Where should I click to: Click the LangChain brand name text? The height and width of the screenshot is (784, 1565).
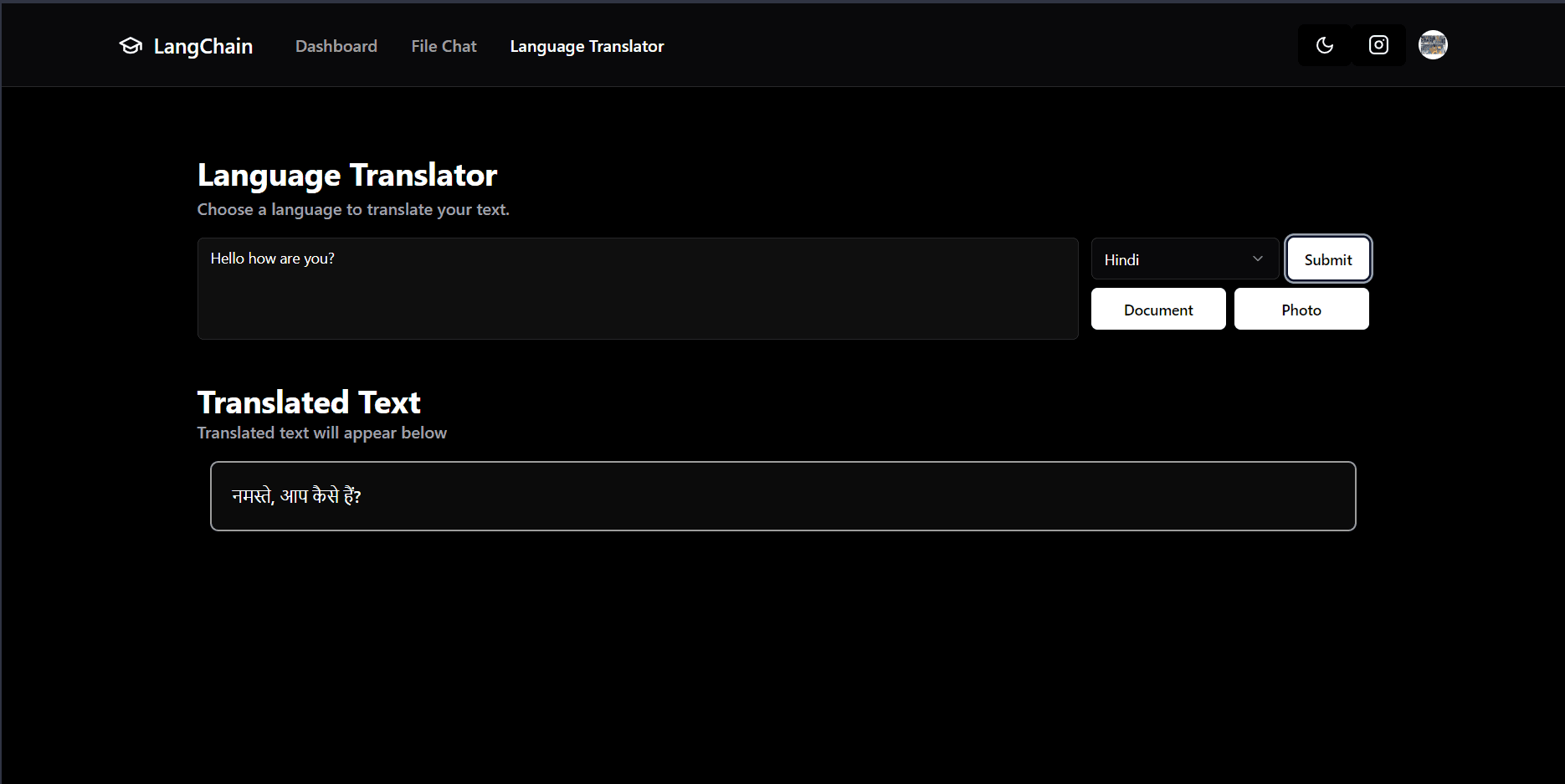(203, 46)
